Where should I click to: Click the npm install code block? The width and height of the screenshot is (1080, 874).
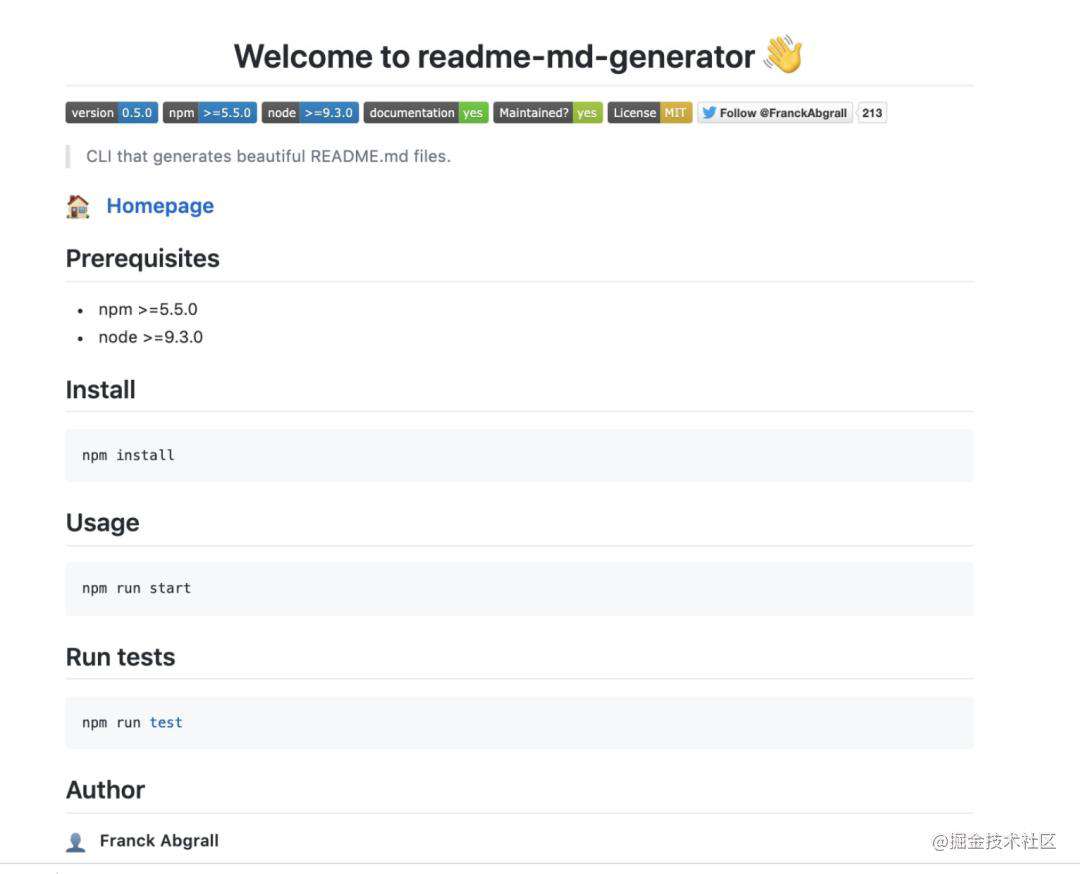[519, 455]
